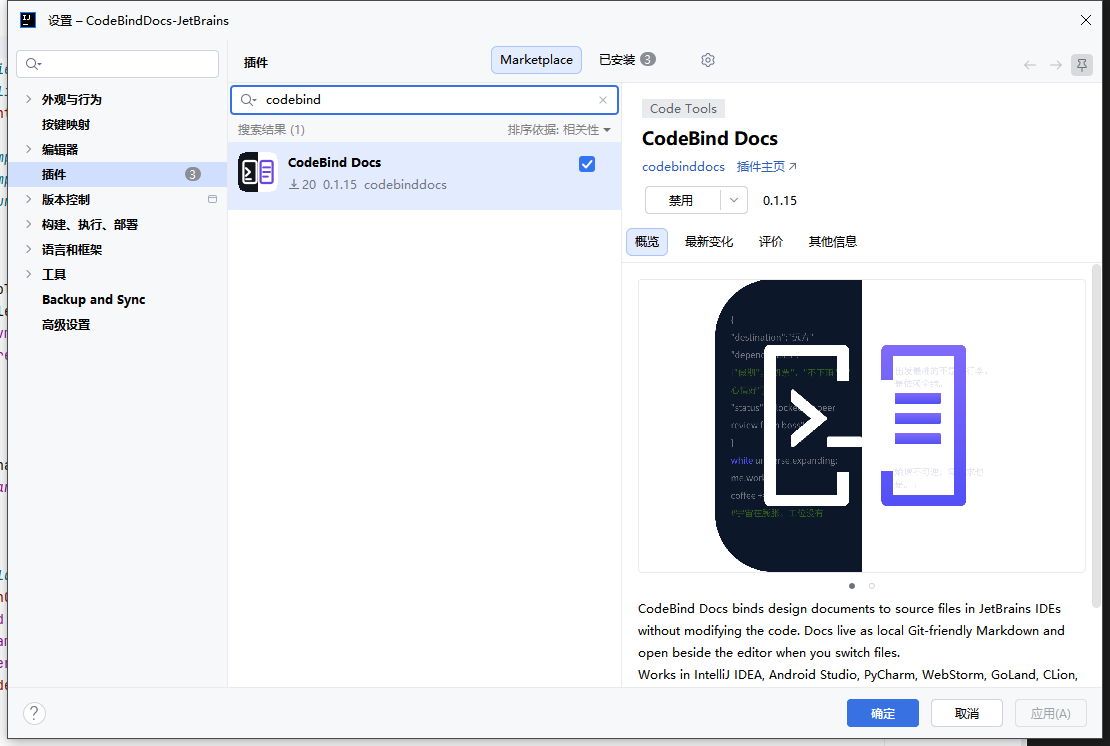Click the 搜索结果 (1) label
This screenshot has height=746, width=1110.
point(271,130)
